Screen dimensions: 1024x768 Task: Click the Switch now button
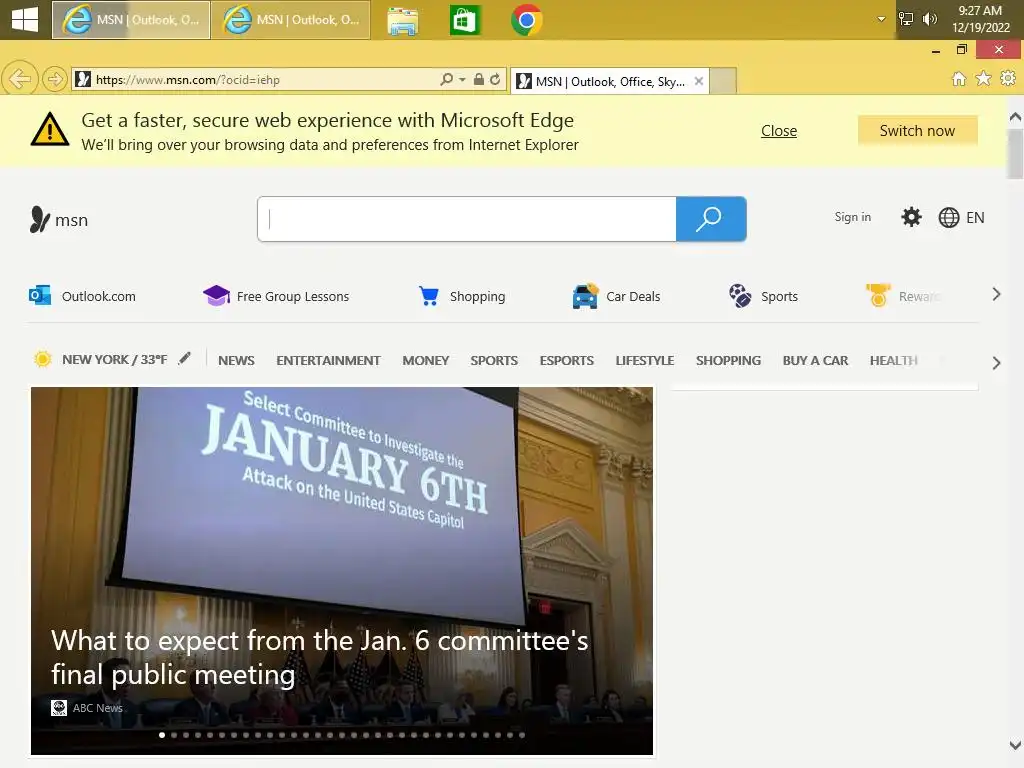pos(917,131)
